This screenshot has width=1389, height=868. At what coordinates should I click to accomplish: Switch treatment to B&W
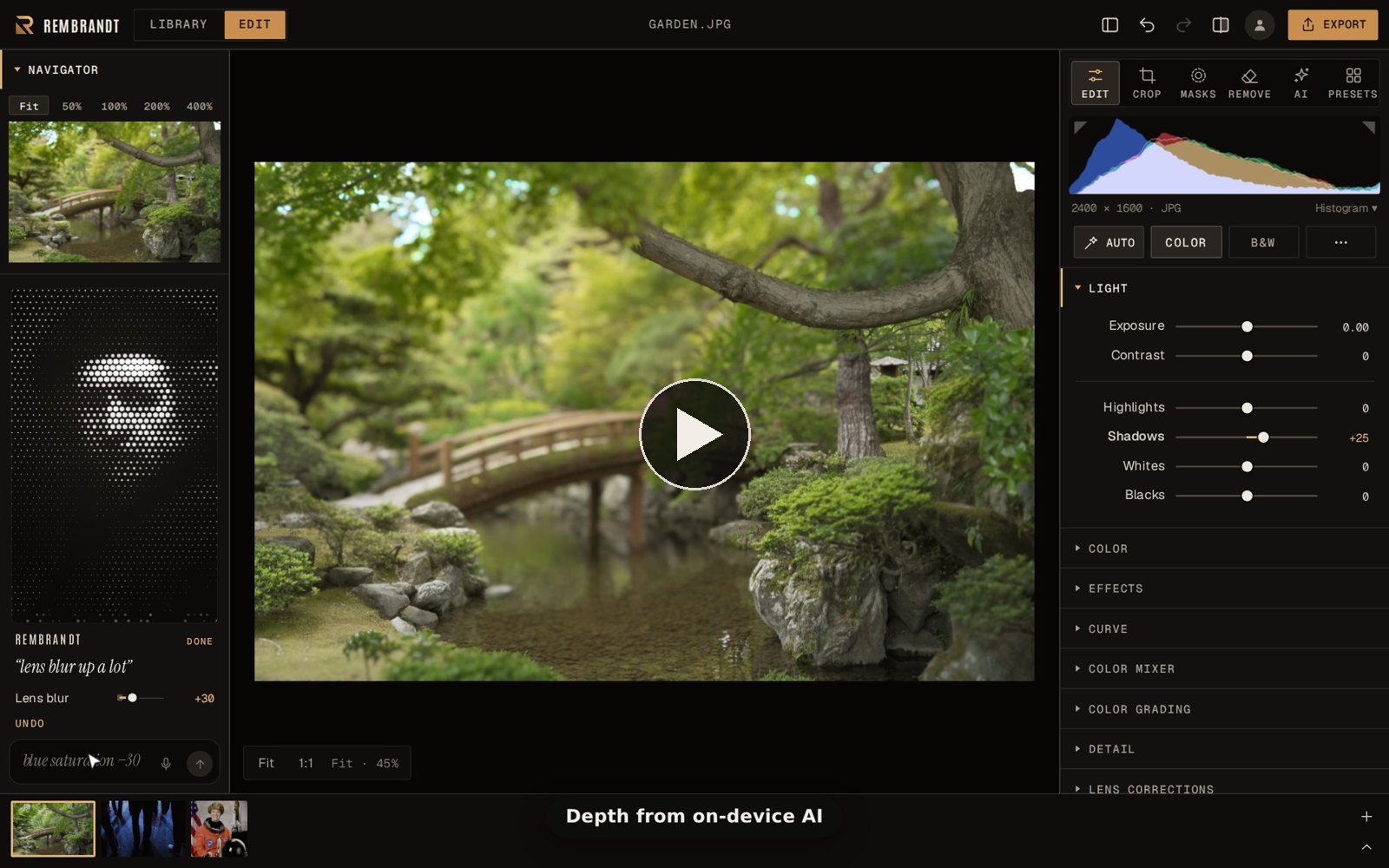tap(1263, 243)
